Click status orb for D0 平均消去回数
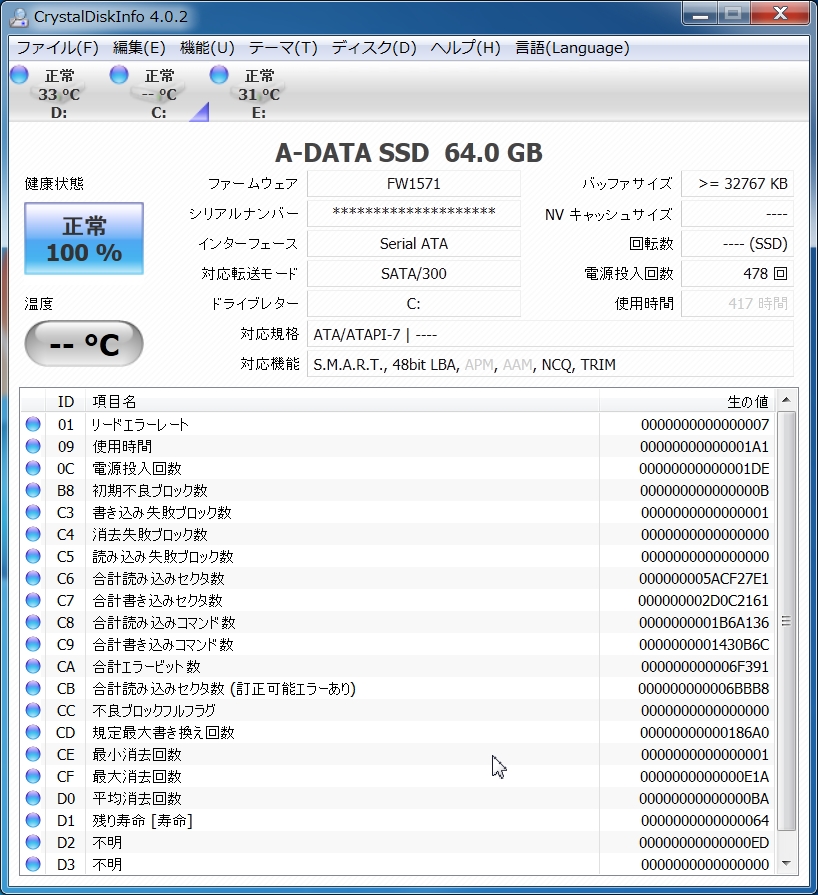 tap(33, 798)
